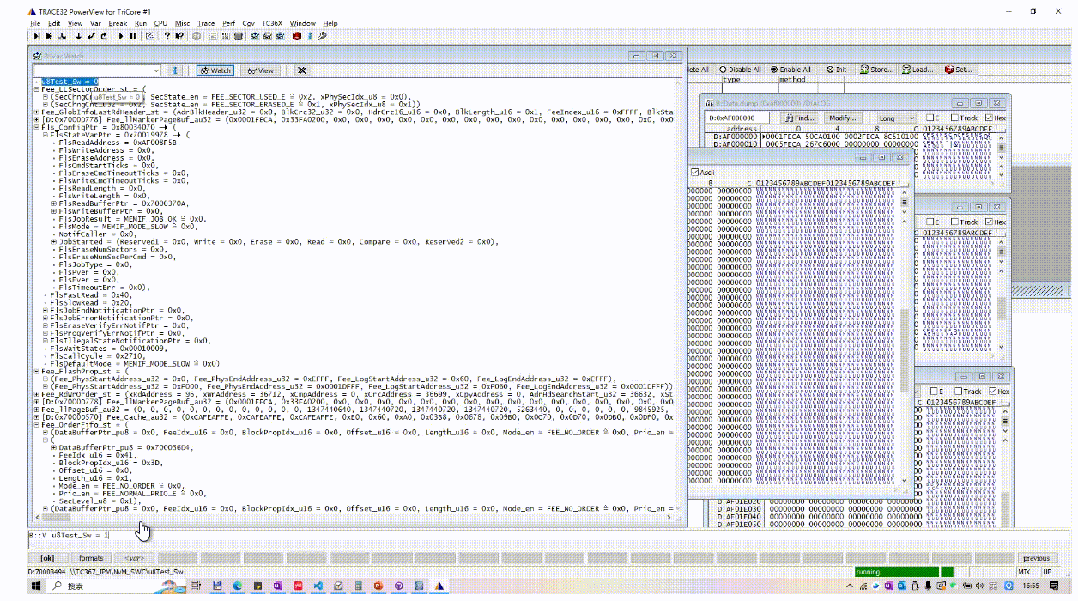Screen dimensions: 1078x601
Task: Click the Store... button in breakpoint list
Action: (x=875, y=69)
